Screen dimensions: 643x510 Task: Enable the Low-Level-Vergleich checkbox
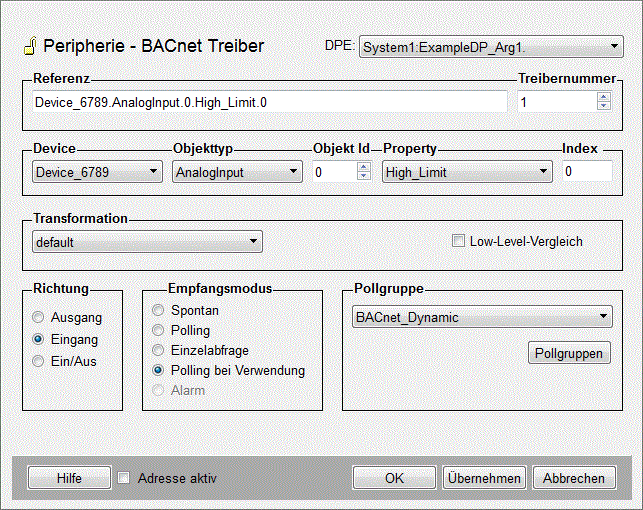click(458, 241)
